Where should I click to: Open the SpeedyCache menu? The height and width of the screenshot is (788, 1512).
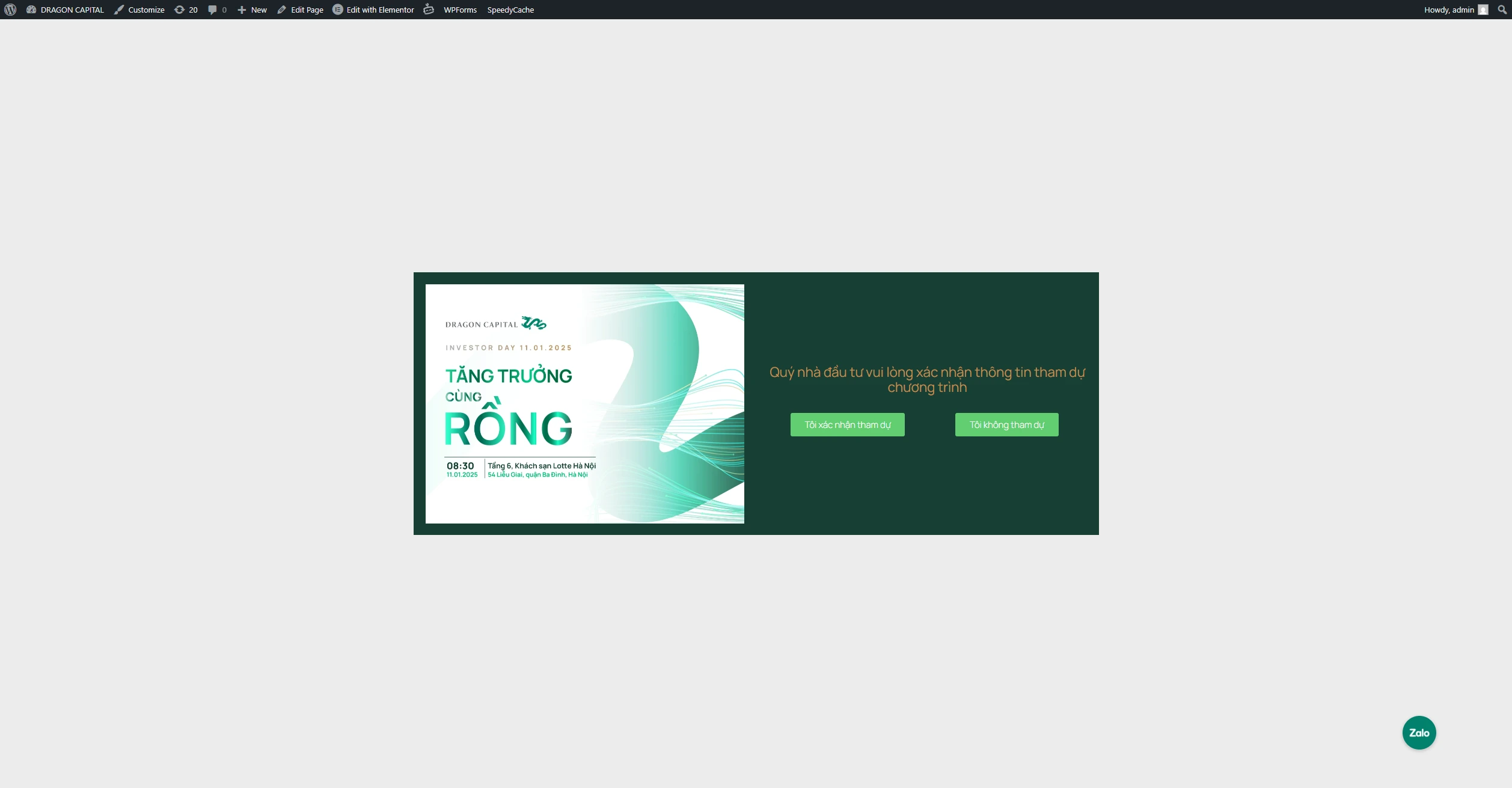point(510,10)
